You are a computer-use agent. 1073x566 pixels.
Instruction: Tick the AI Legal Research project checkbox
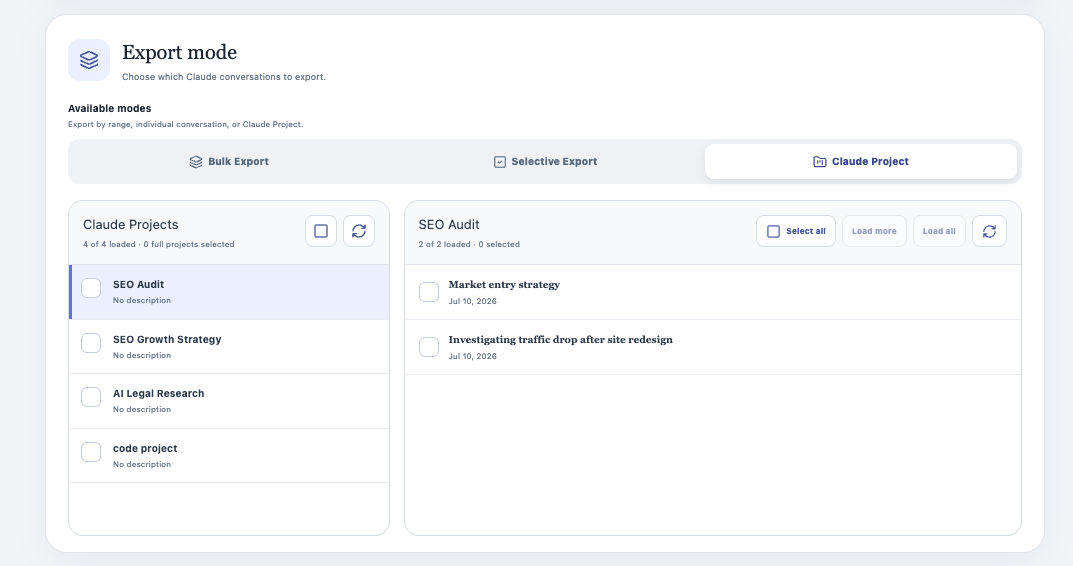[91, 397]
